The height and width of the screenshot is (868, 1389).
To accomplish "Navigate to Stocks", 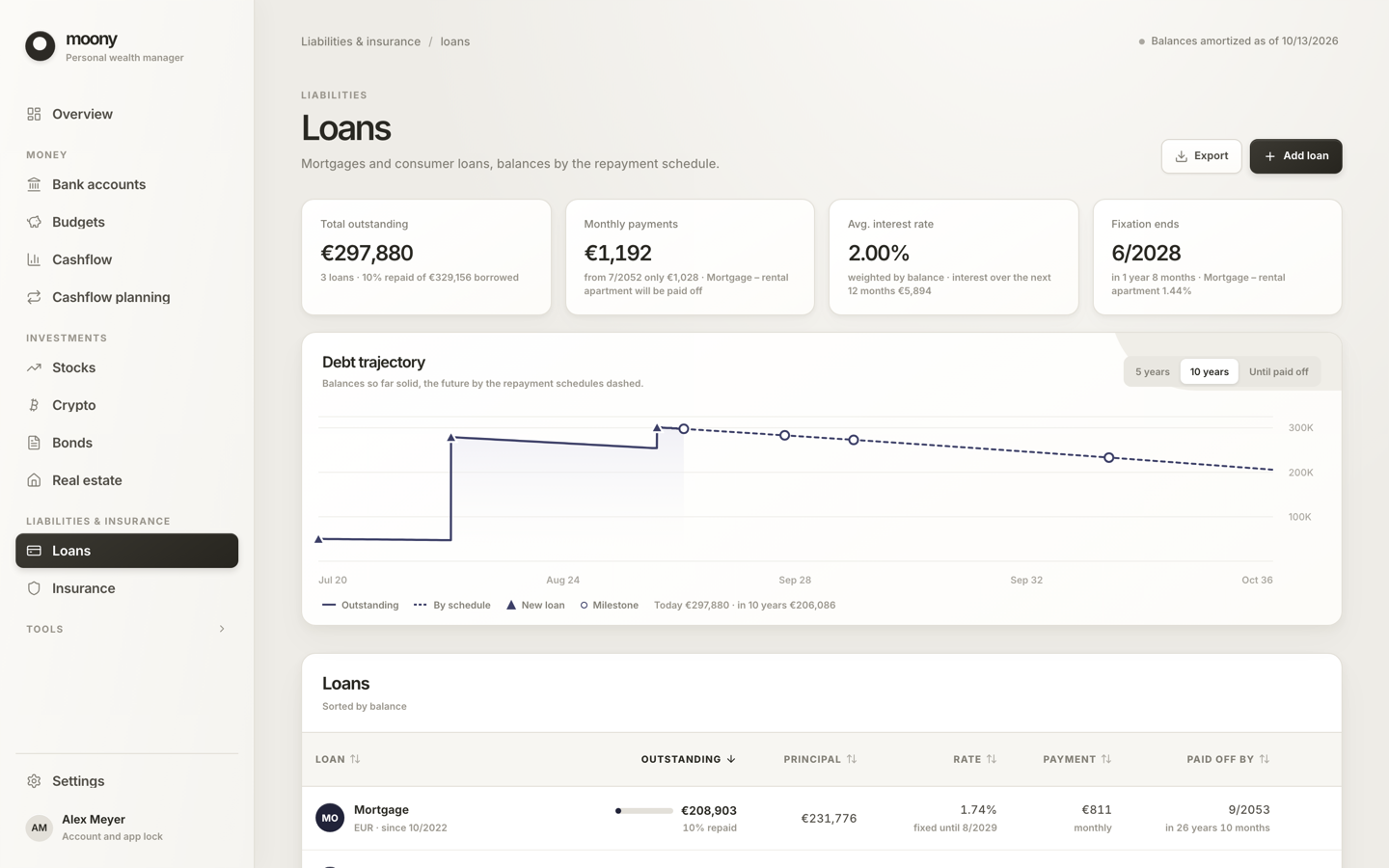I will (x=126, y=367).
